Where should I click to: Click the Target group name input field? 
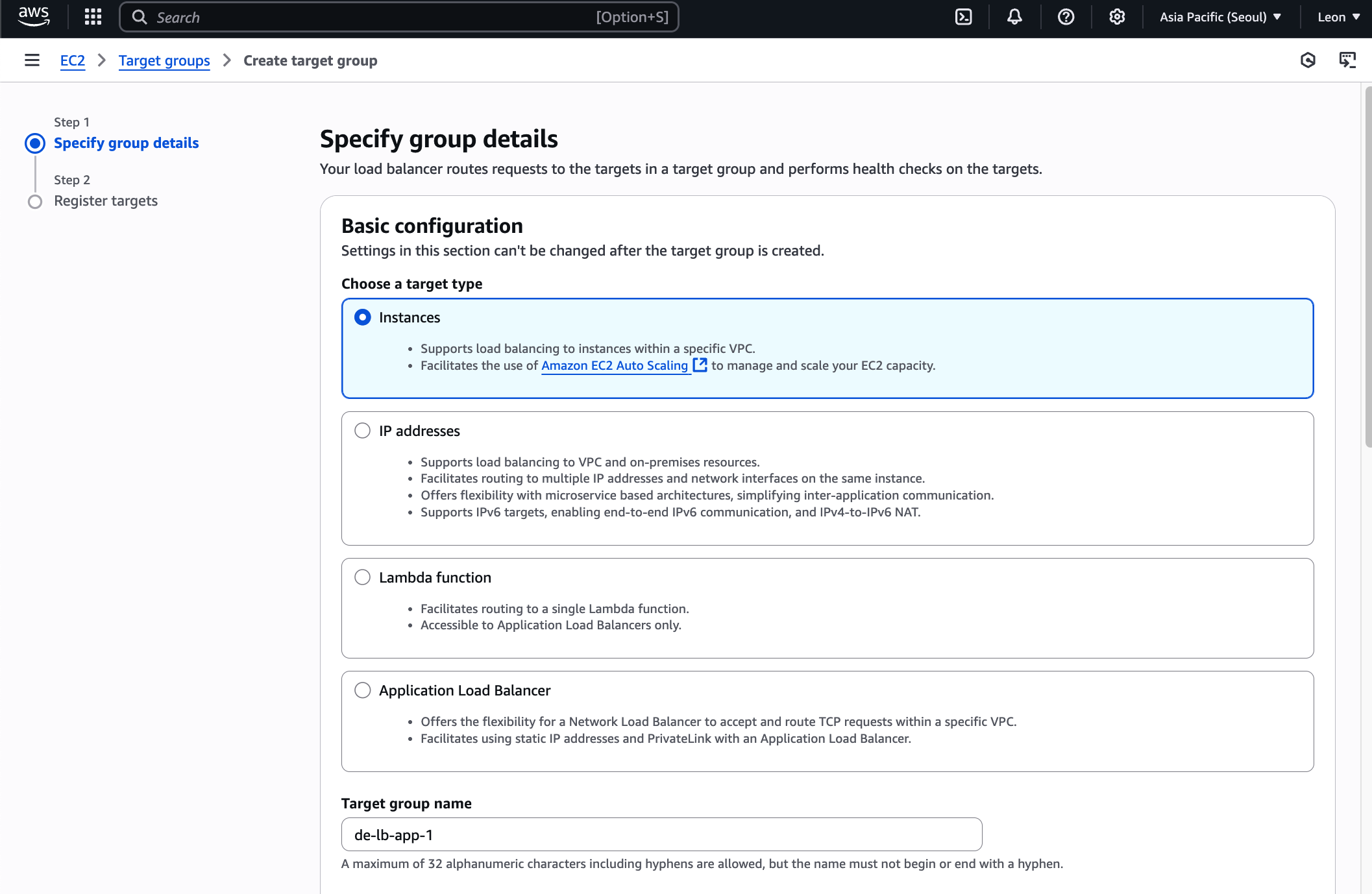click(x=661, y=834)
